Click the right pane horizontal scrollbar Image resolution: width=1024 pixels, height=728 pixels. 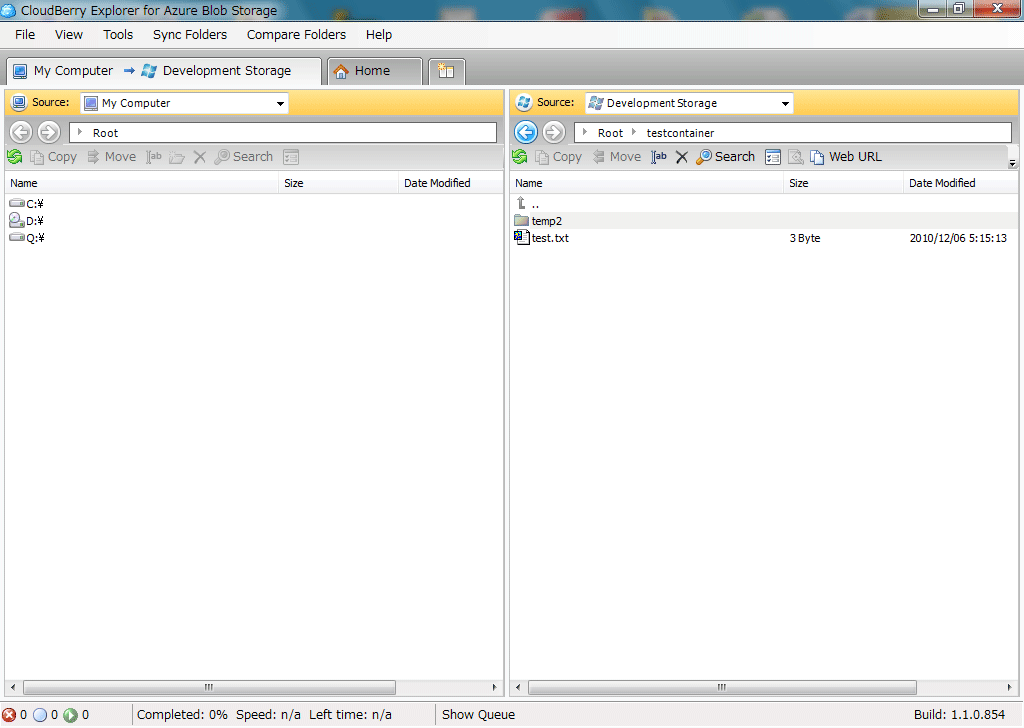pos(722,688)
